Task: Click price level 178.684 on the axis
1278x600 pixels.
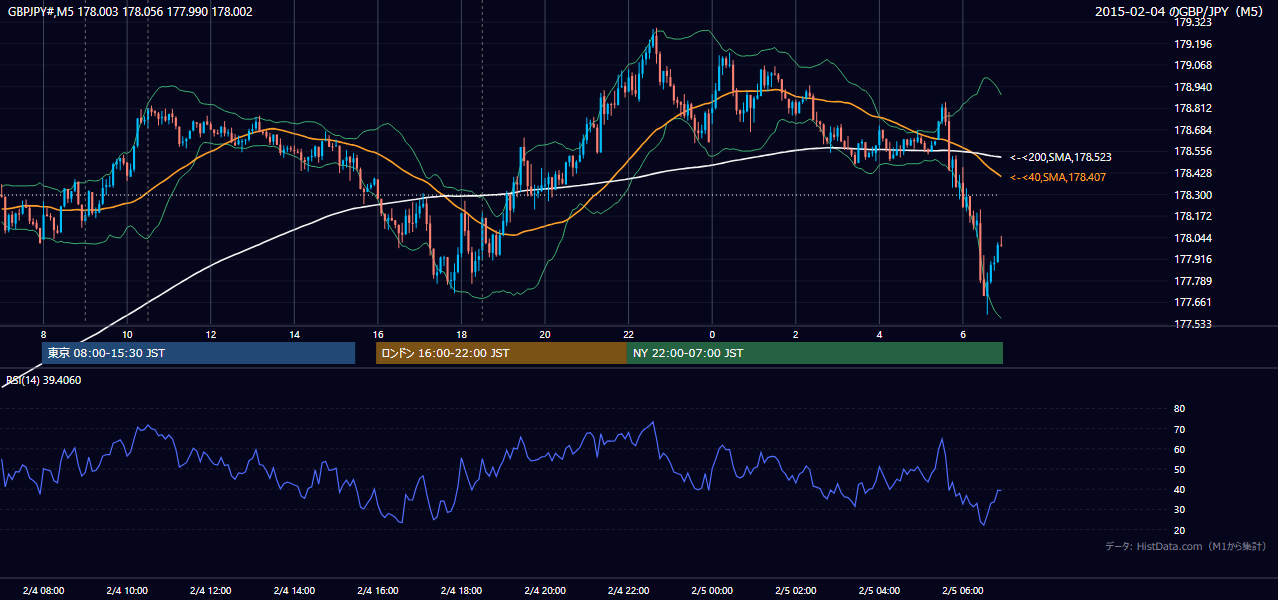Action: (x=1192, y=130)
